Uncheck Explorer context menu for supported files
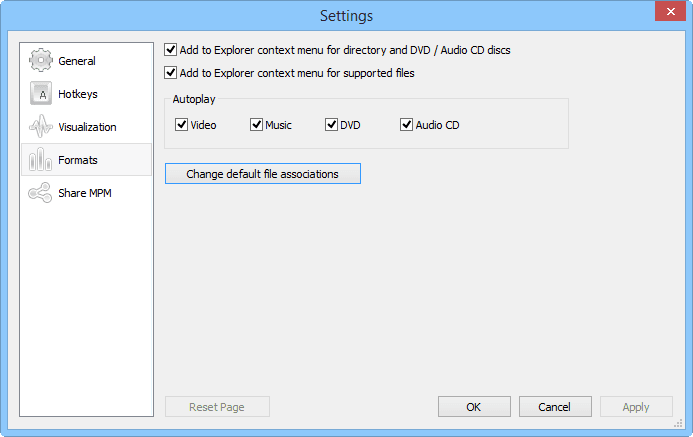The width and height of the screenshot is (693, 437). [171, 72]
